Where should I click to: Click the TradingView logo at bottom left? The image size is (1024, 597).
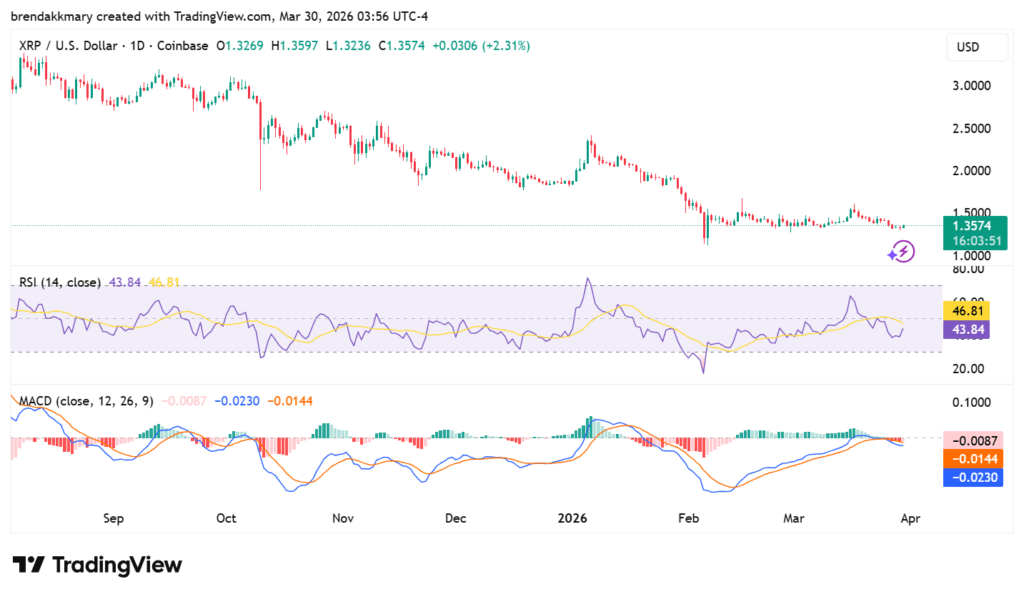pos(95,564)
